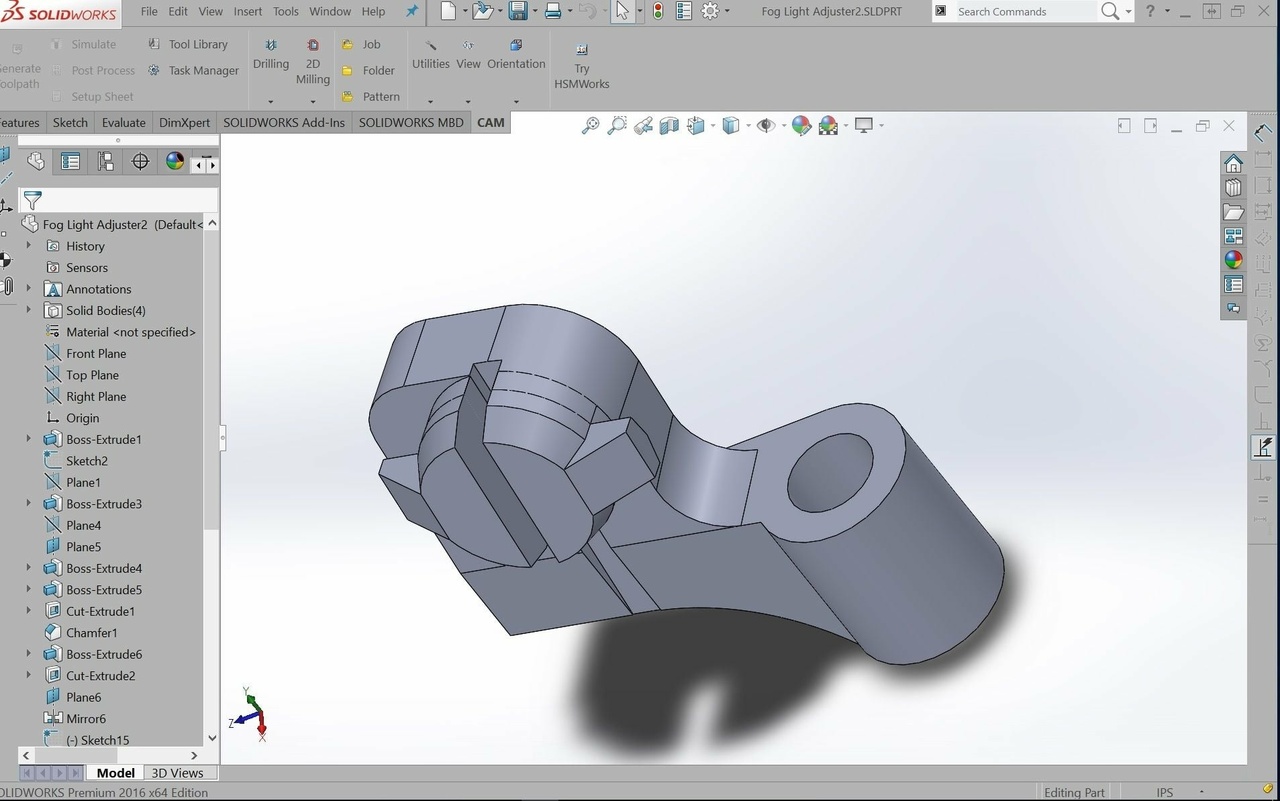Click the feature tree filter funnel icon
Screen dimensions: 1280x801
click(32, 200)
